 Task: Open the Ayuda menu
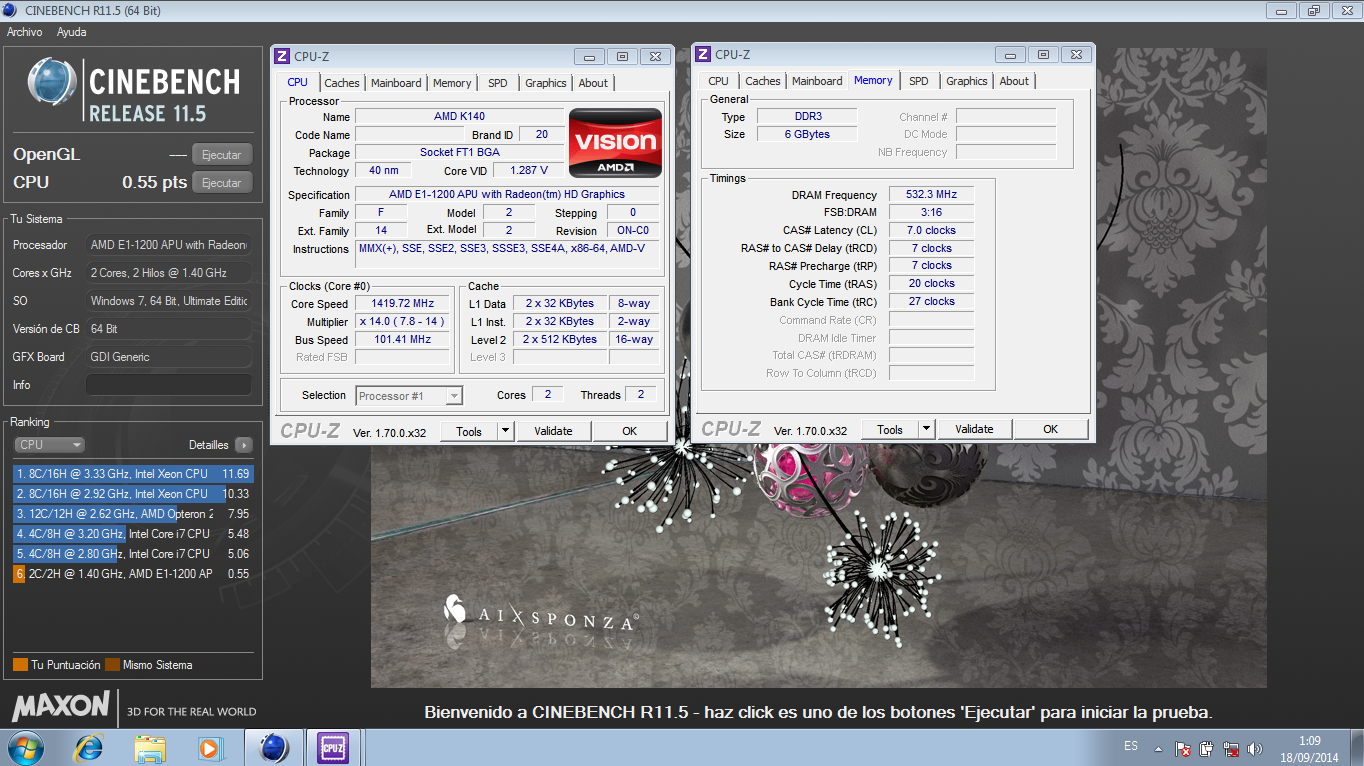[x=71, y=32]
